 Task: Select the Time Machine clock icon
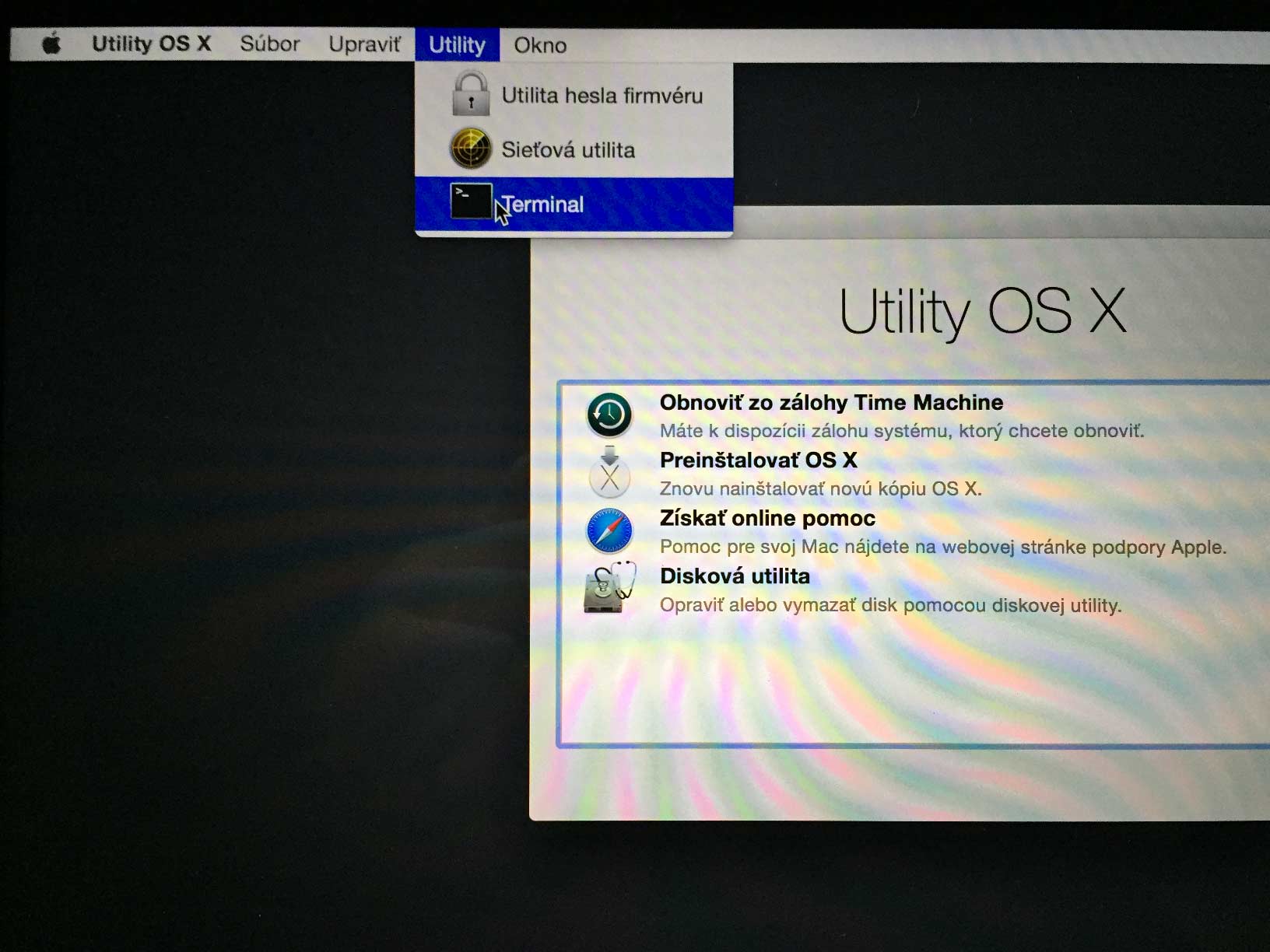[609, 415]
